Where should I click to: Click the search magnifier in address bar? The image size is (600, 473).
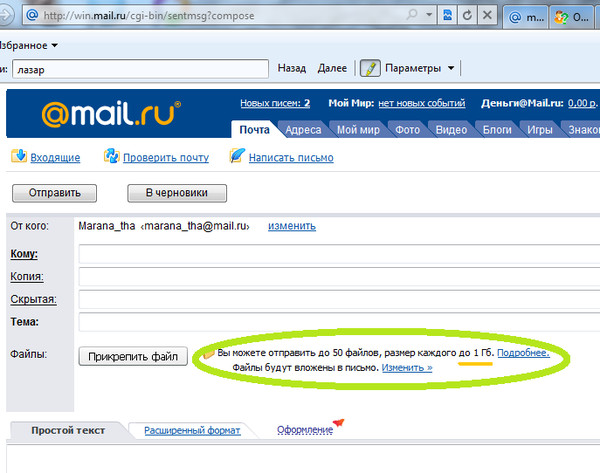point(412,15)
